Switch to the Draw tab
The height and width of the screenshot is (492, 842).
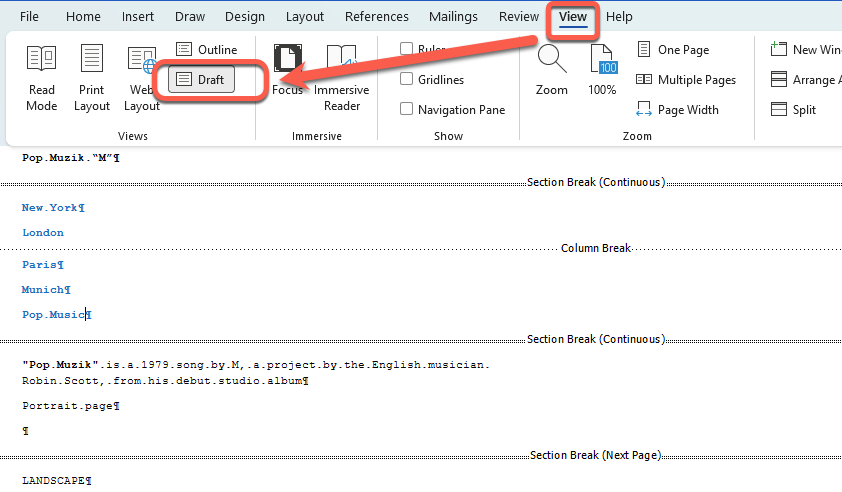pyautogui.click(x=190, y=17)
